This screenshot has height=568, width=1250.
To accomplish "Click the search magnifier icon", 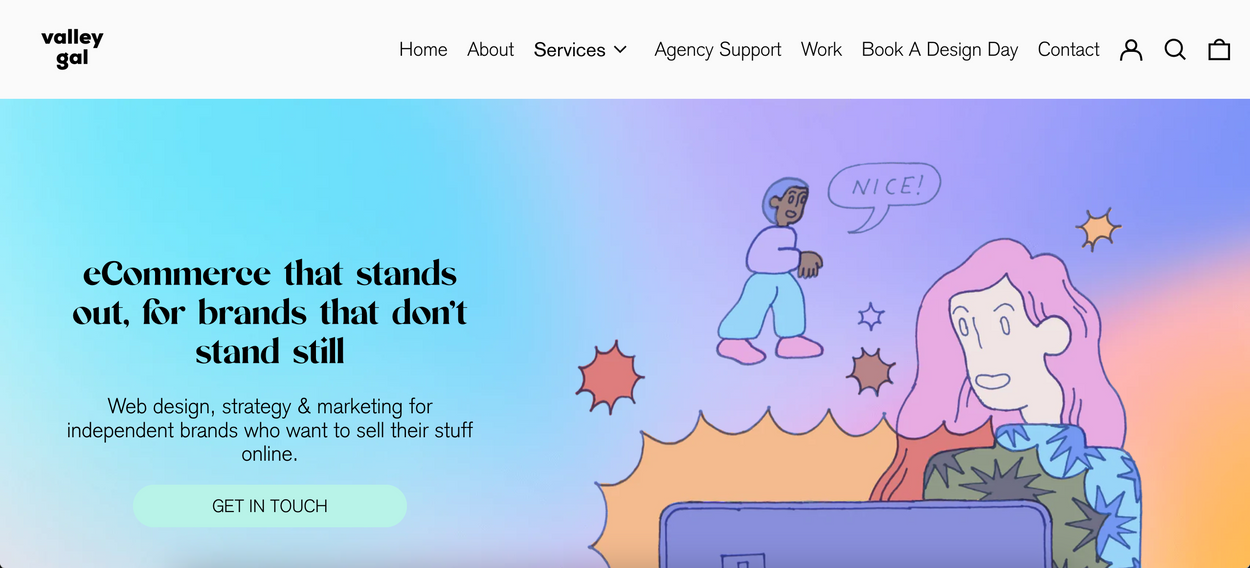I will (1175, 49).
